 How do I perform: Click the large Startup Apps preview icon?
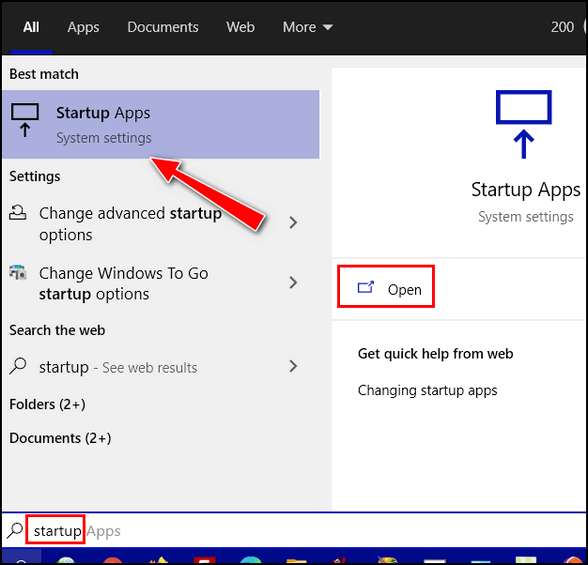(524, 124)
